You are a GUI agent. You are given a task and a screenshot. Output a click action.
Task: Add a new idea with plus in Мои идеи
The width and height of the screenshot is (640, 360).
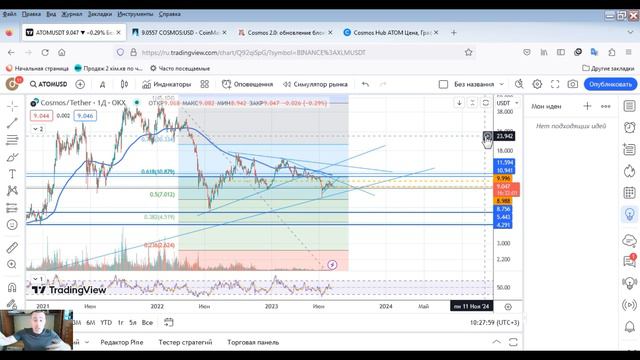pos(587,106)
